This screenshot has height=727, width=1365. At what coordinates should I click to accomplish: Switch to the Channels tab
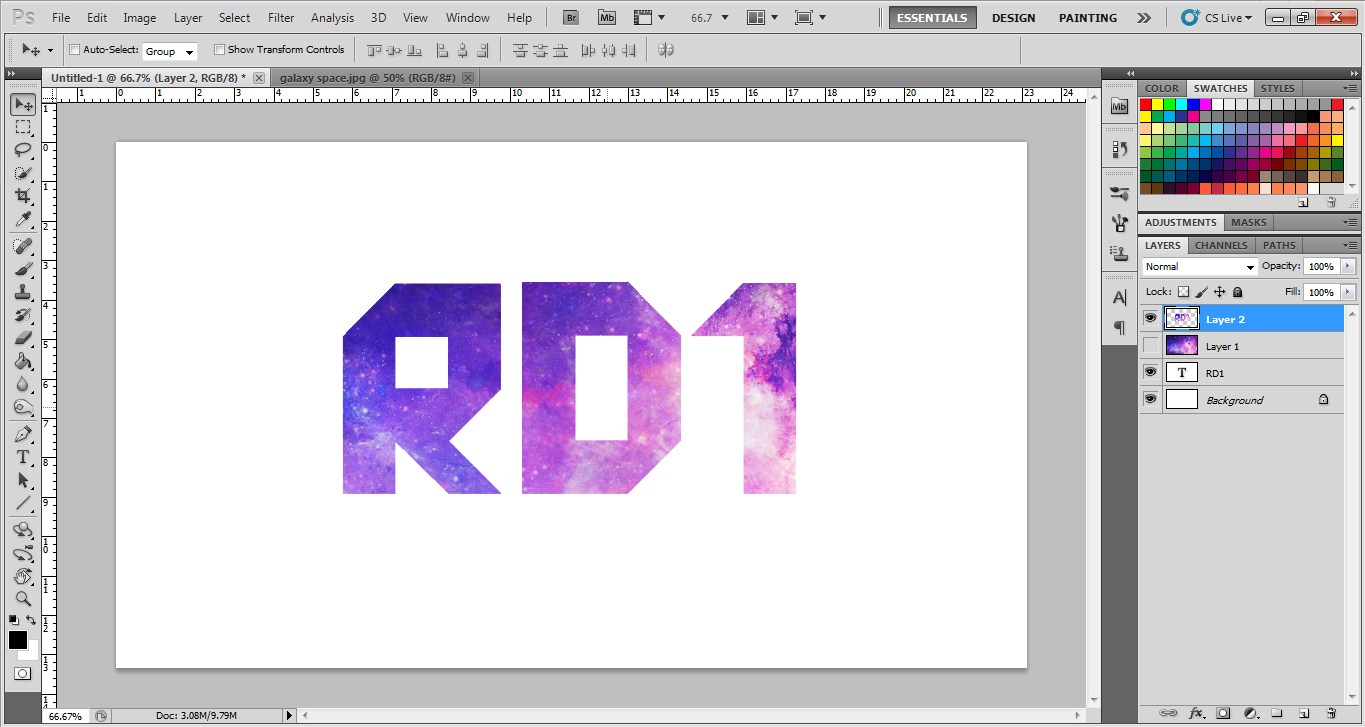tap(1220, 245)
